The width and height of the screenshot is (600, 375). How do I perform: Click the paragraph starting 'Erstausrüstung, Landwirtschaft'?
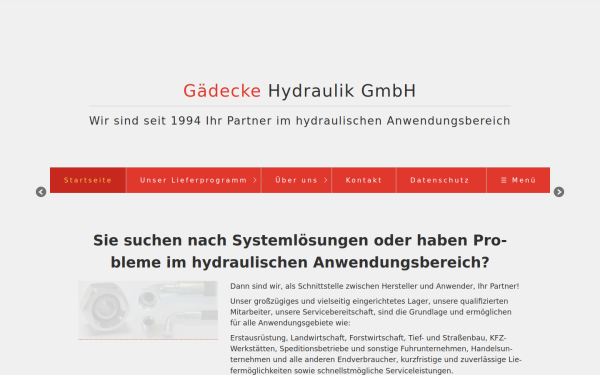pos(376,354)
